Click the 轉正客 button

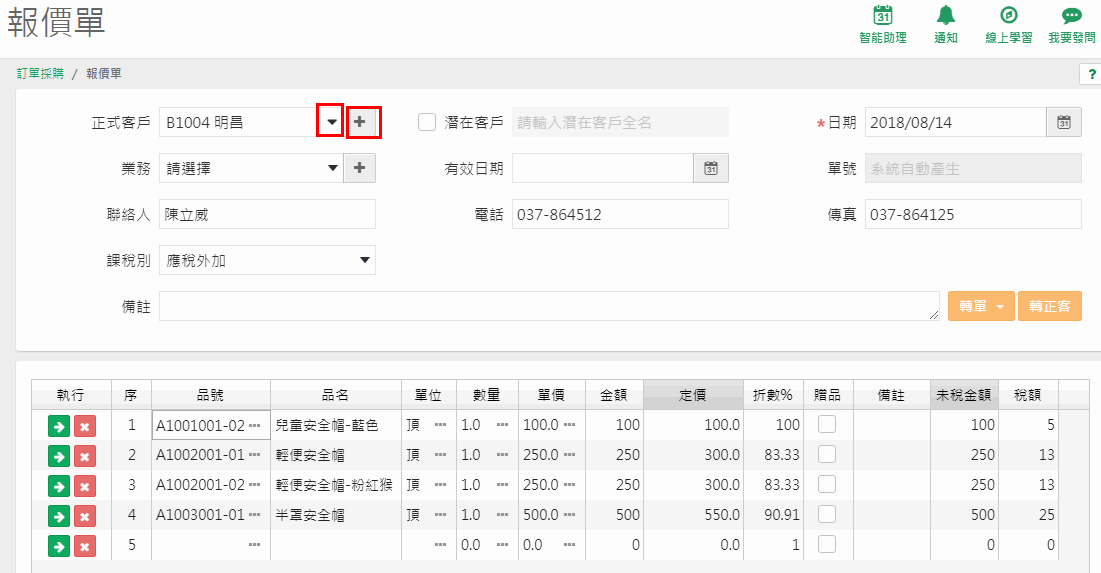[x=1050, y=306]
